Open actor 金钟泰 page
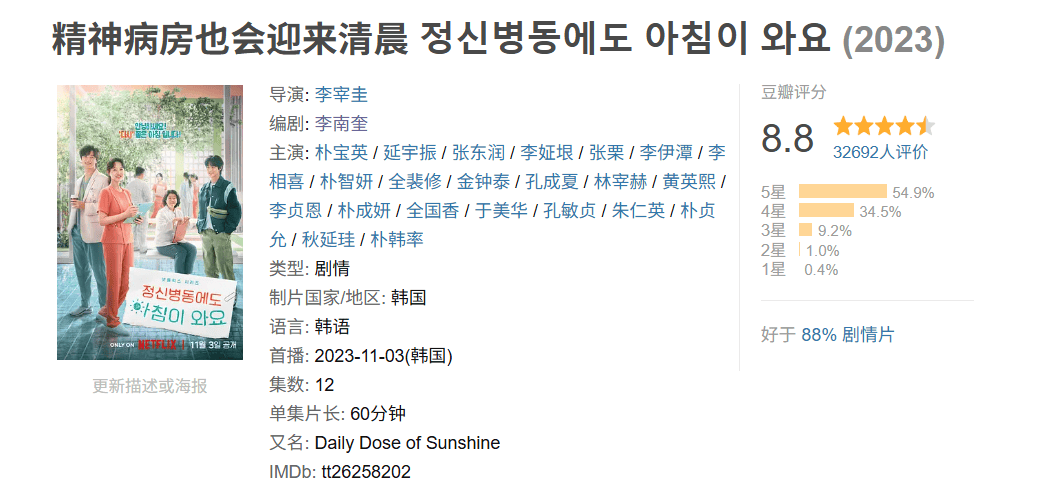 tap(483, 181)
